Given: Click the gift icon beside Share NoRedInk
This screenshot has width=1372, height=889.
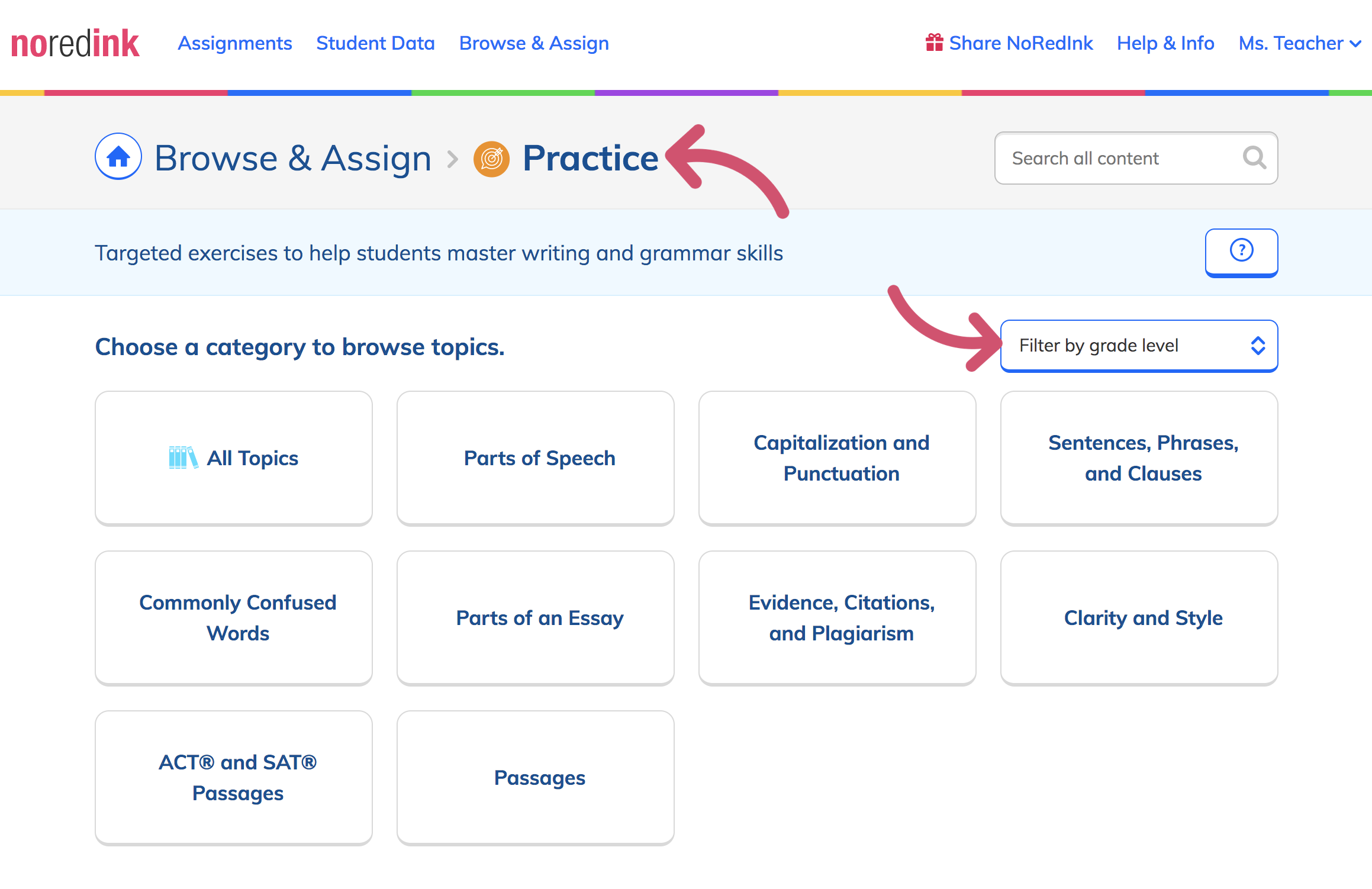Looking at the screenshot, I should point(934,43).
